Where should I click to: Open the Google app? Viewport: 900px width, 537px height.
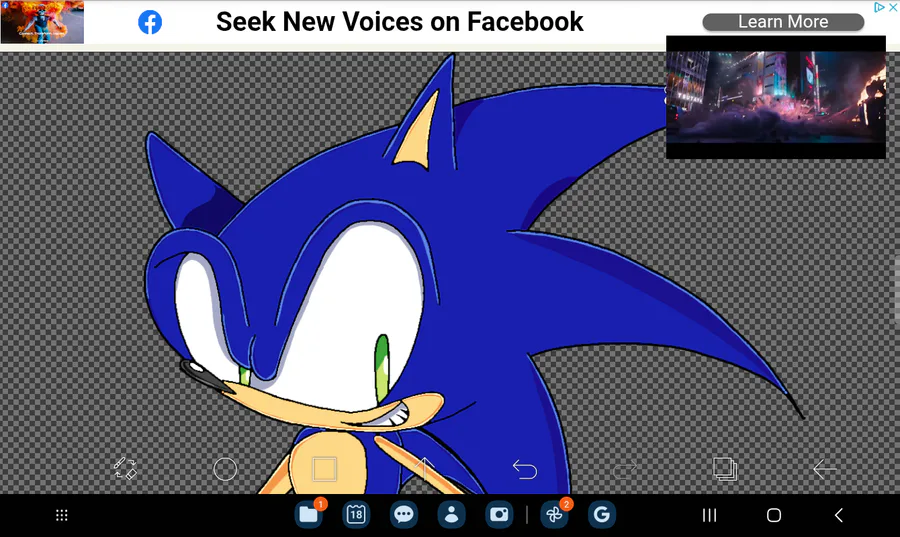602,515
